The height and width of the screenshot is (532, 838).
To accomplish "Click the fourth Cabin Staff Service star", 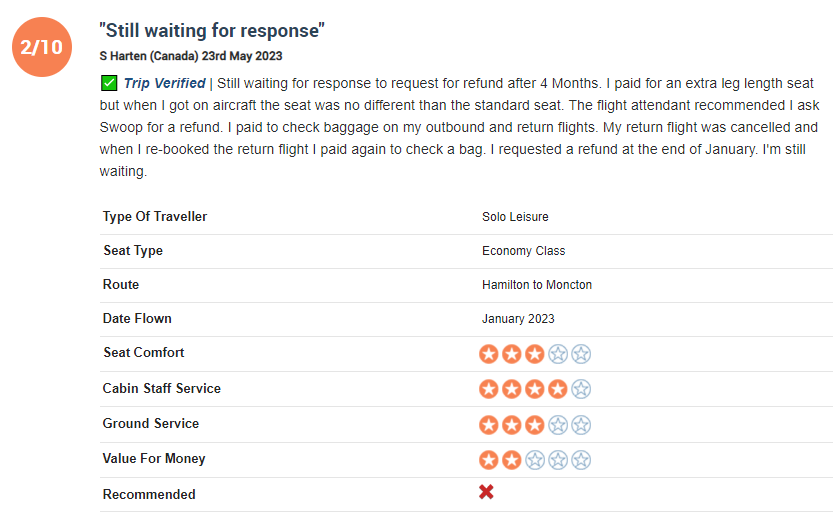I will (557, 389).
